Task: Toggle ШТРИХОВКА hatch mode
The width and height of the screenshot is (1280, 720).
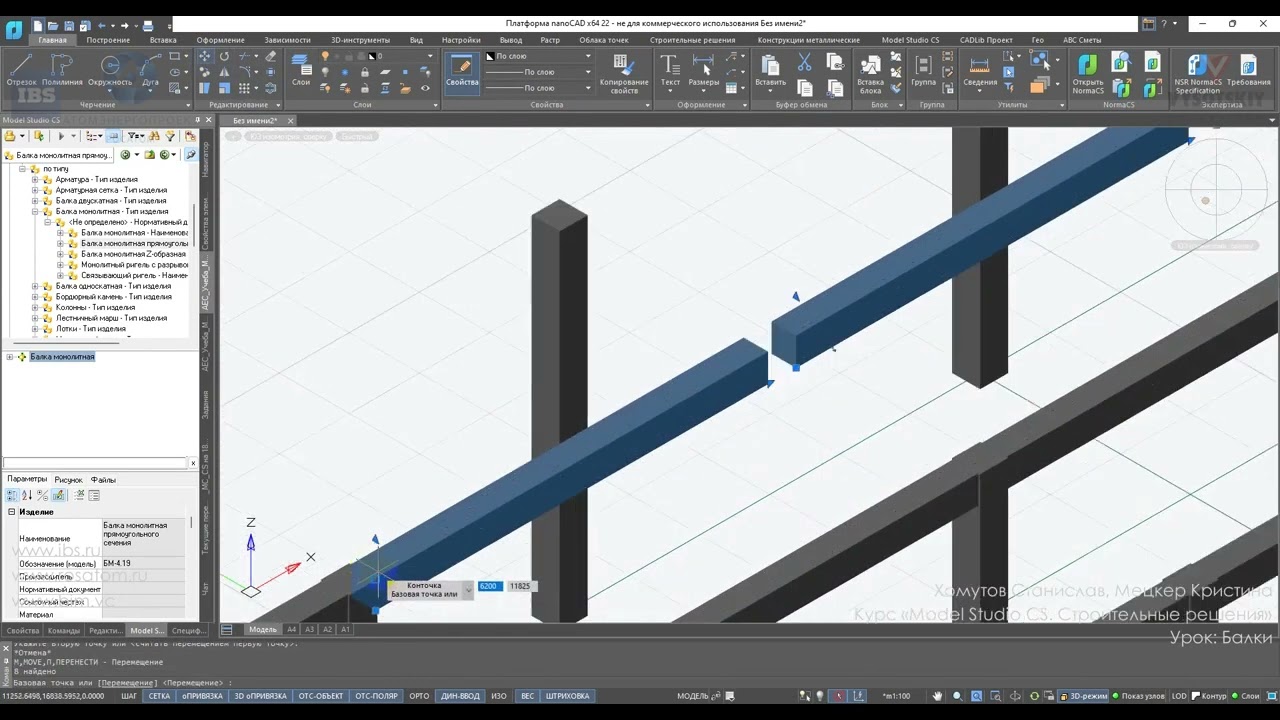Action: point(568,696)
